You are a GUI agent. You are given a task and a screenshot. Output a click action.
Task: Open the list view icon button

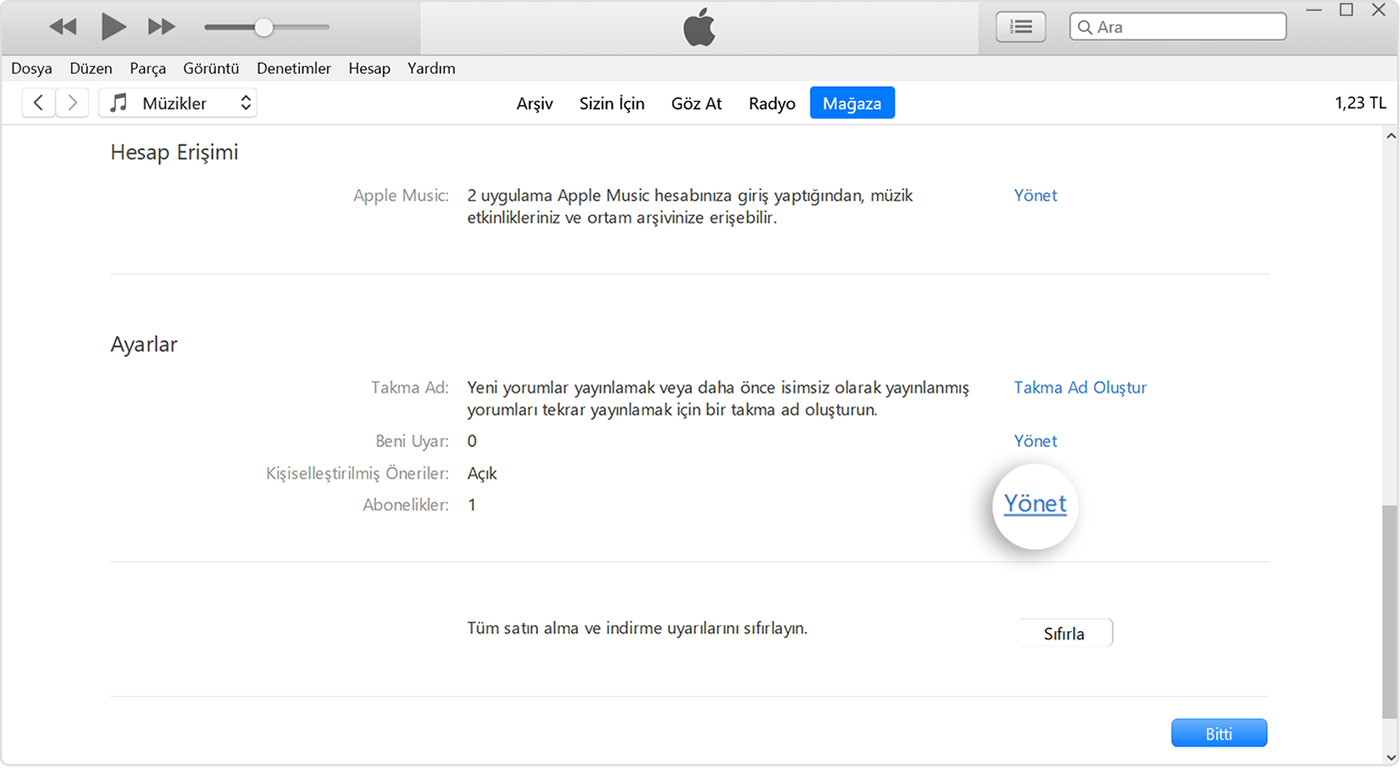1020,27
